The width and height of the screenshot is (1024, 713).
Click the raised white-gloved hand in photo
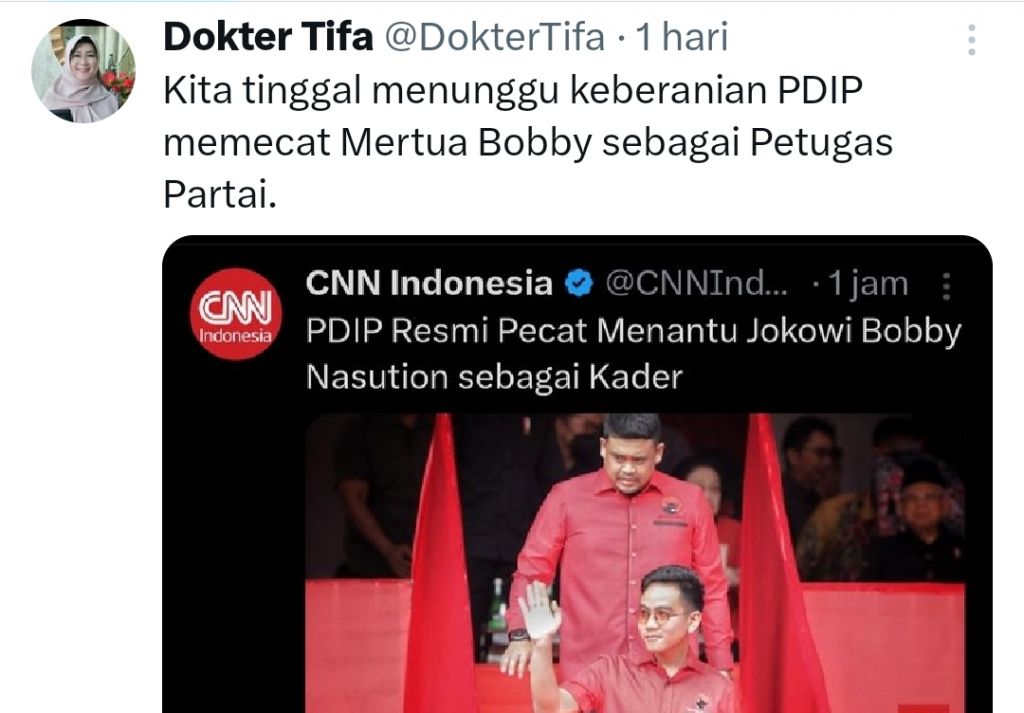pos(539,610)
